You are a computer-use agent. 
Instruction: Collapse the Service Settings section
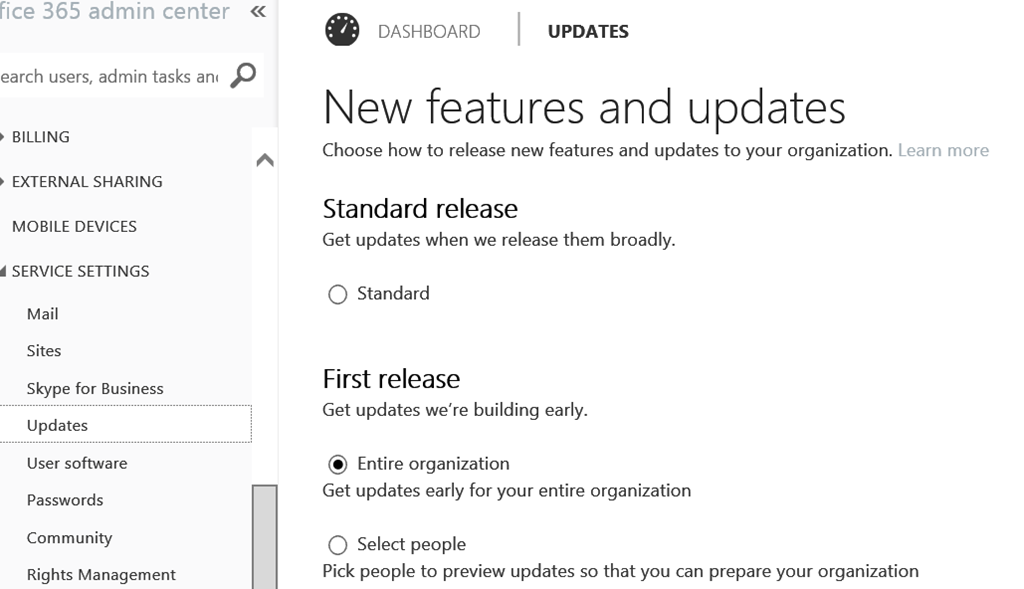tap(80, 271)
